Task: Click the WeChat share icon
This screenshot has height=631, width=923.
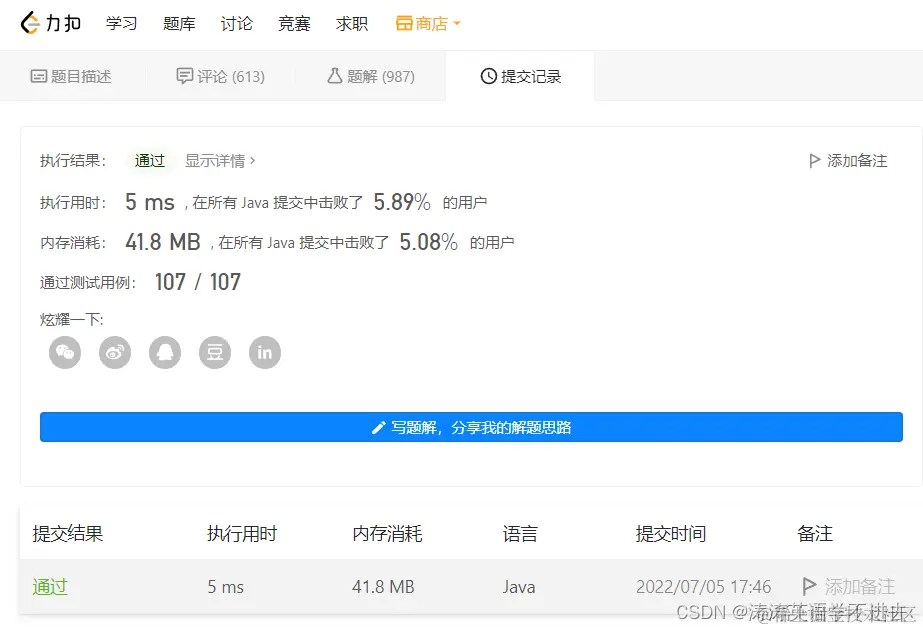Action: (x=64, y=352)
